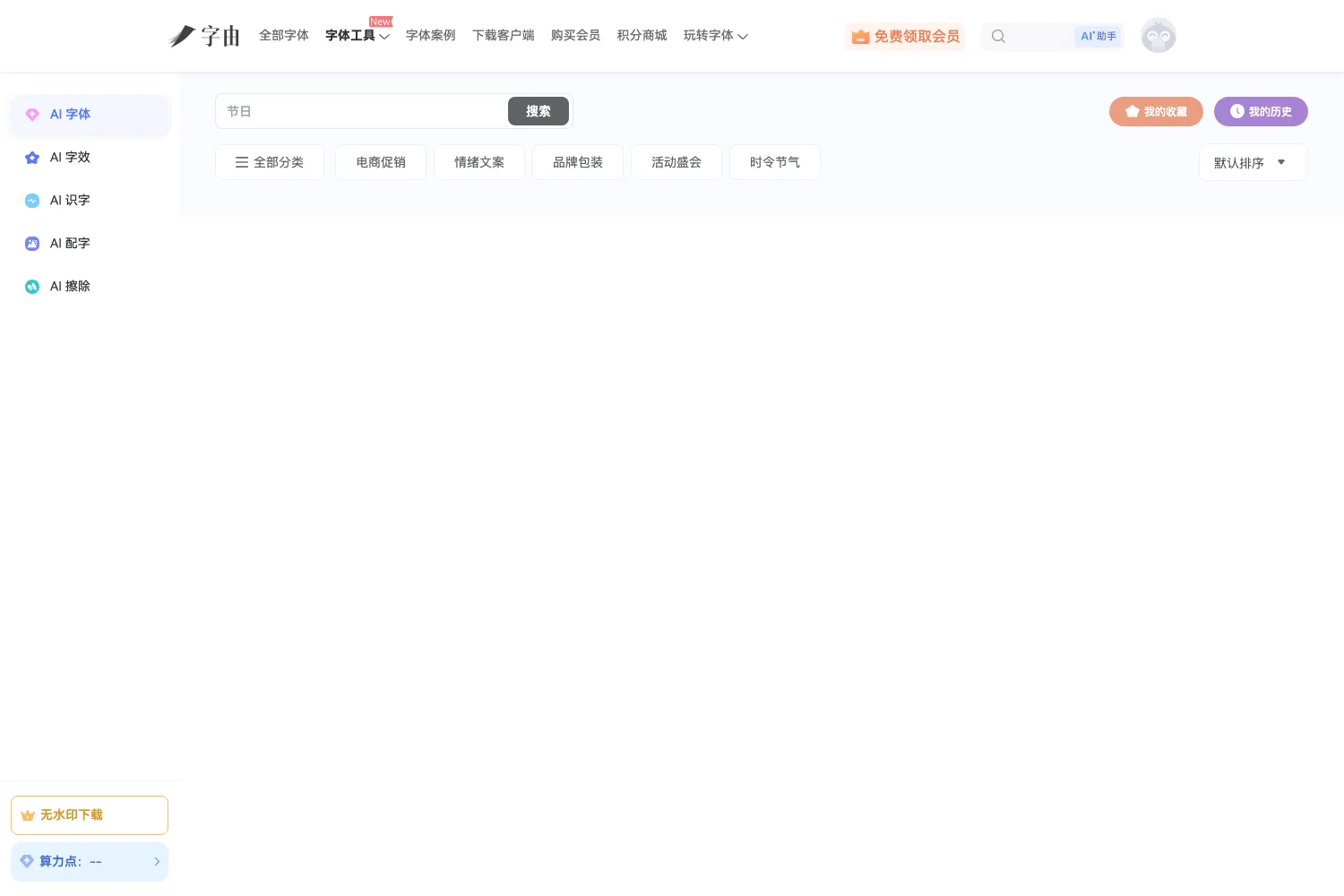The height and width of the screenshot is (896, 1344).
Task: Click the 字由 logo
Action: pos(205,36)
